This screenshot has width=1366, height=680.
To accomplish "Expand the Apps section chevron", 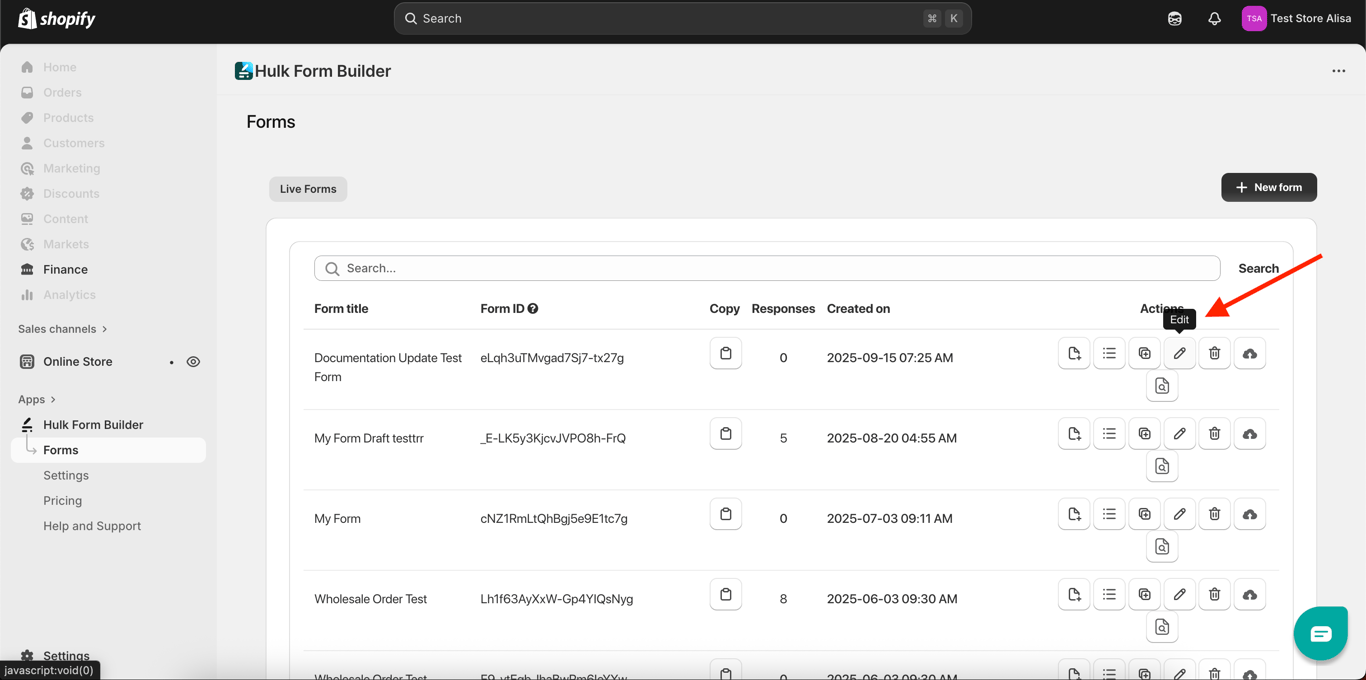I will coord(53,400).
